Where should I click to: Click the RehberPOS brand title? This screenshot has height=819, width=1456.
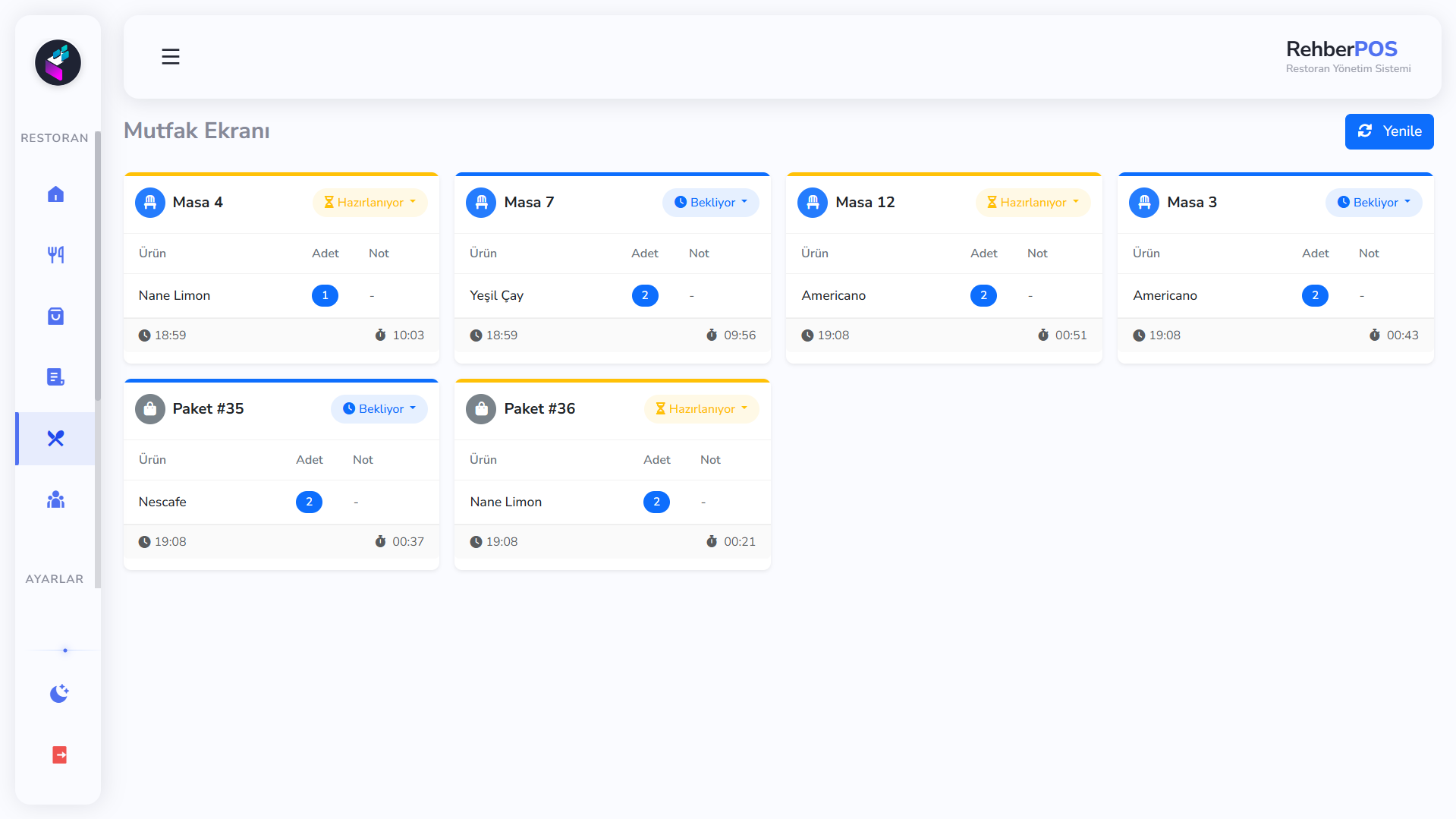point(1341,49)
